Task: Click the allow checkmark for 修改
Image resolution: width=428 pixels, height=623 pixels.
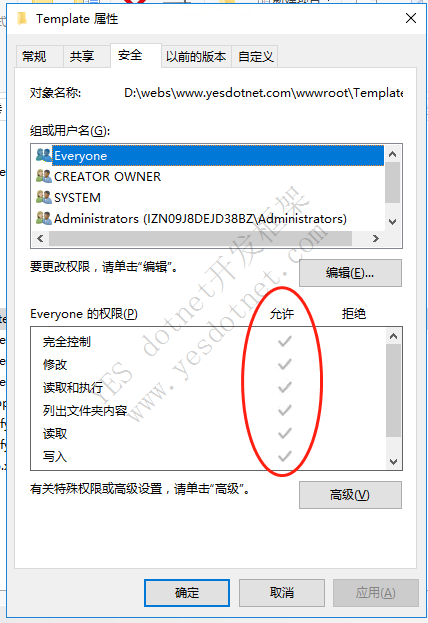Action: click(285, 364)
